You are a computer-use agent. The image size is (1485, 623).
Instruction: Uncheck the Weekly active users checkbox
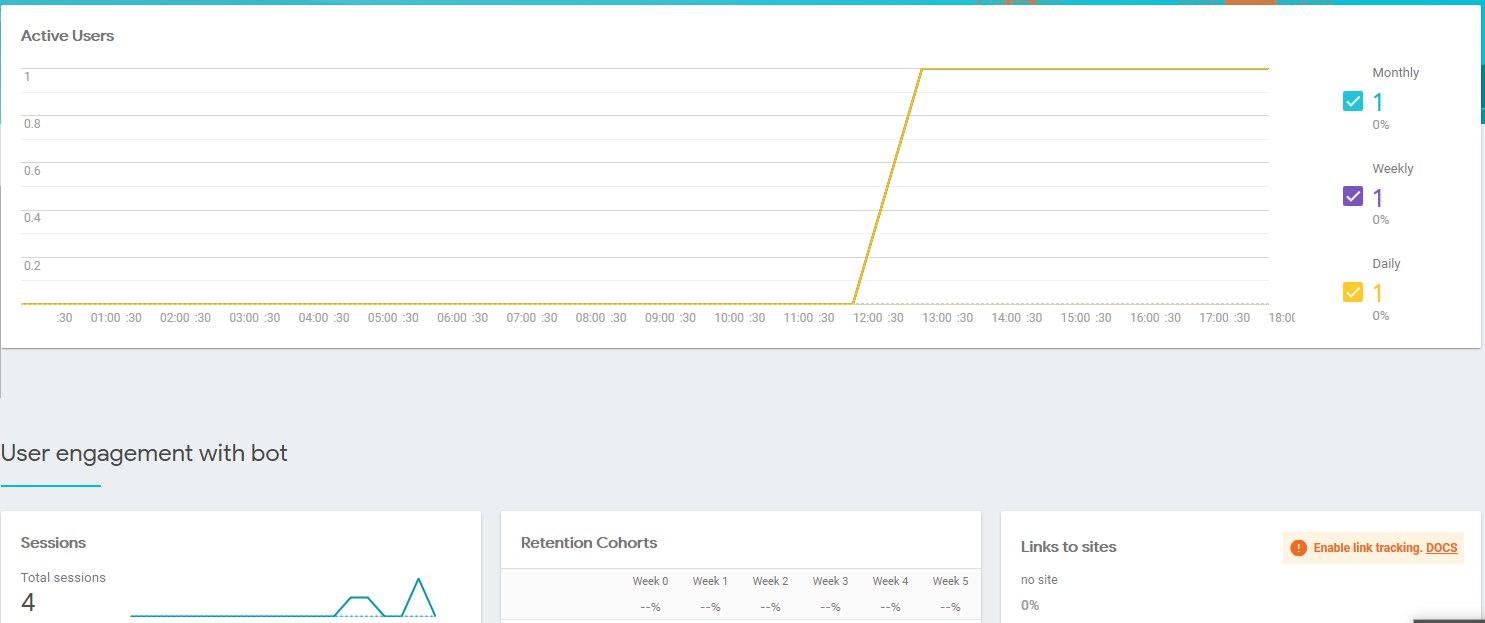(x=1352, y=197)
